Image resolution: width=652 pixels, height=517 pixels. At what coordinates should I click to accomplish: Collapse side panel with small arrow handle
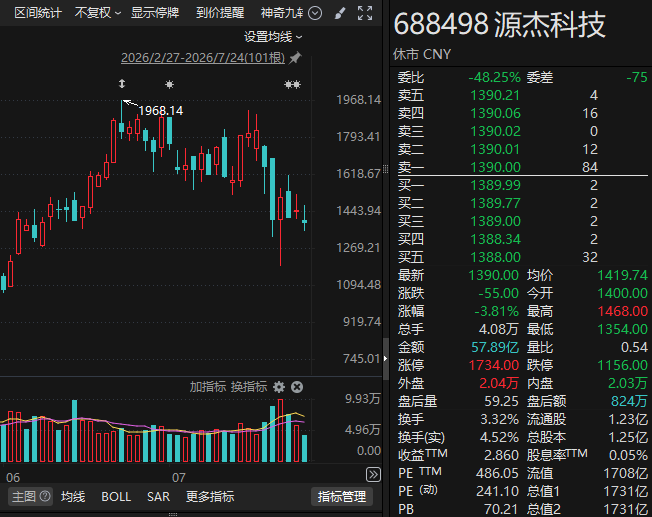tap(385, 359)
